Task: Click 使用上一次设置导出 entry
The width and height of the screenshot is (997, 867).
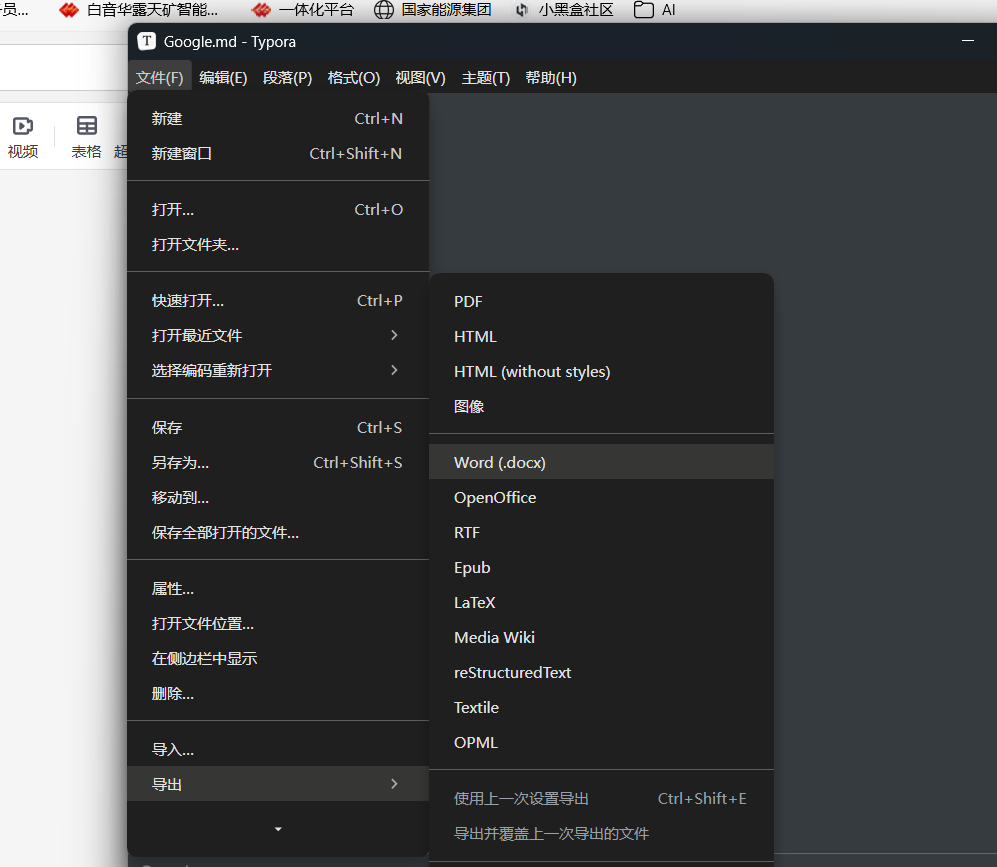Action: (x=602, y=798)
